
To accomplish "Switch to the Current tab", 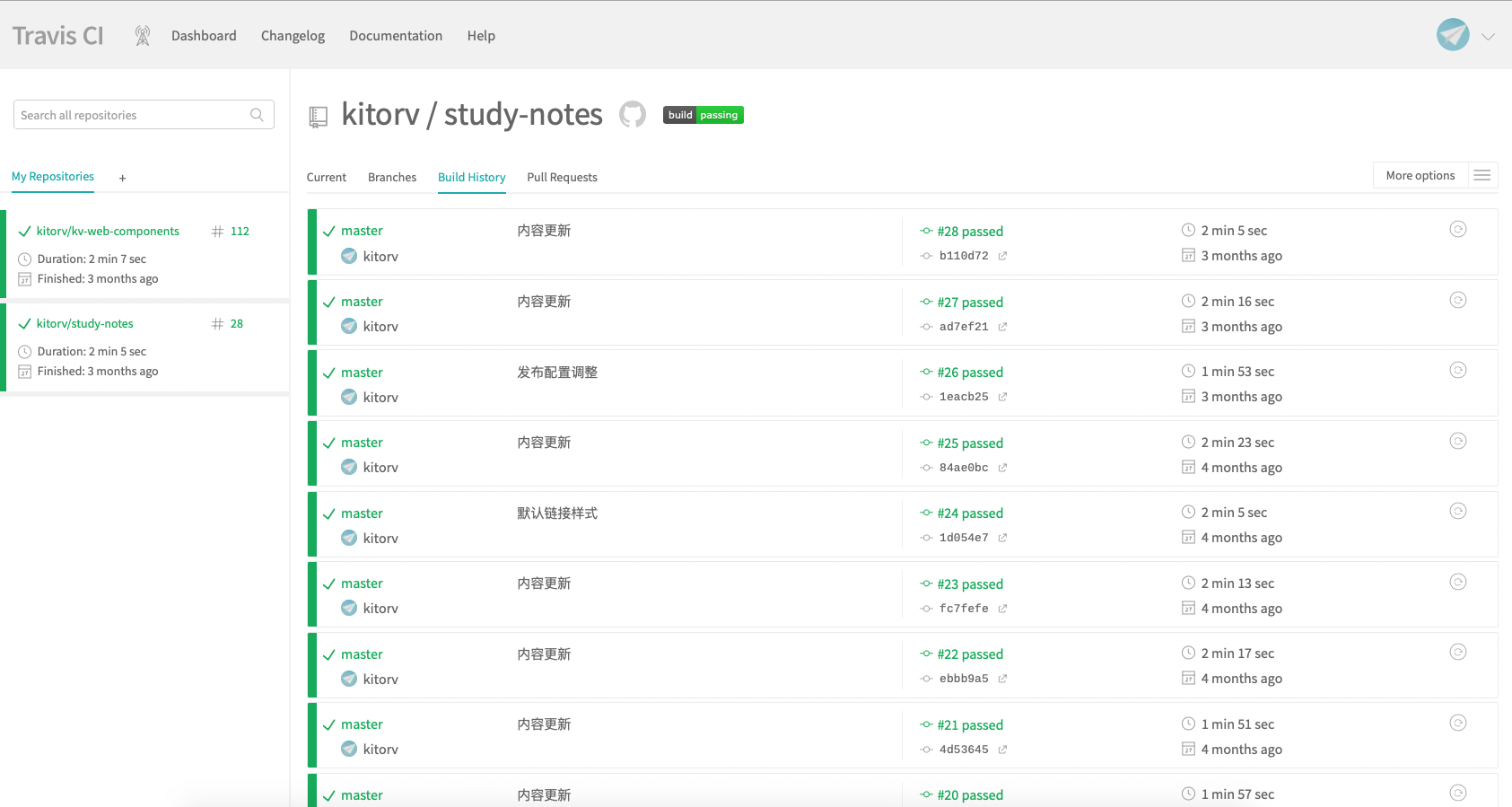I will click(x=327, y=177).
